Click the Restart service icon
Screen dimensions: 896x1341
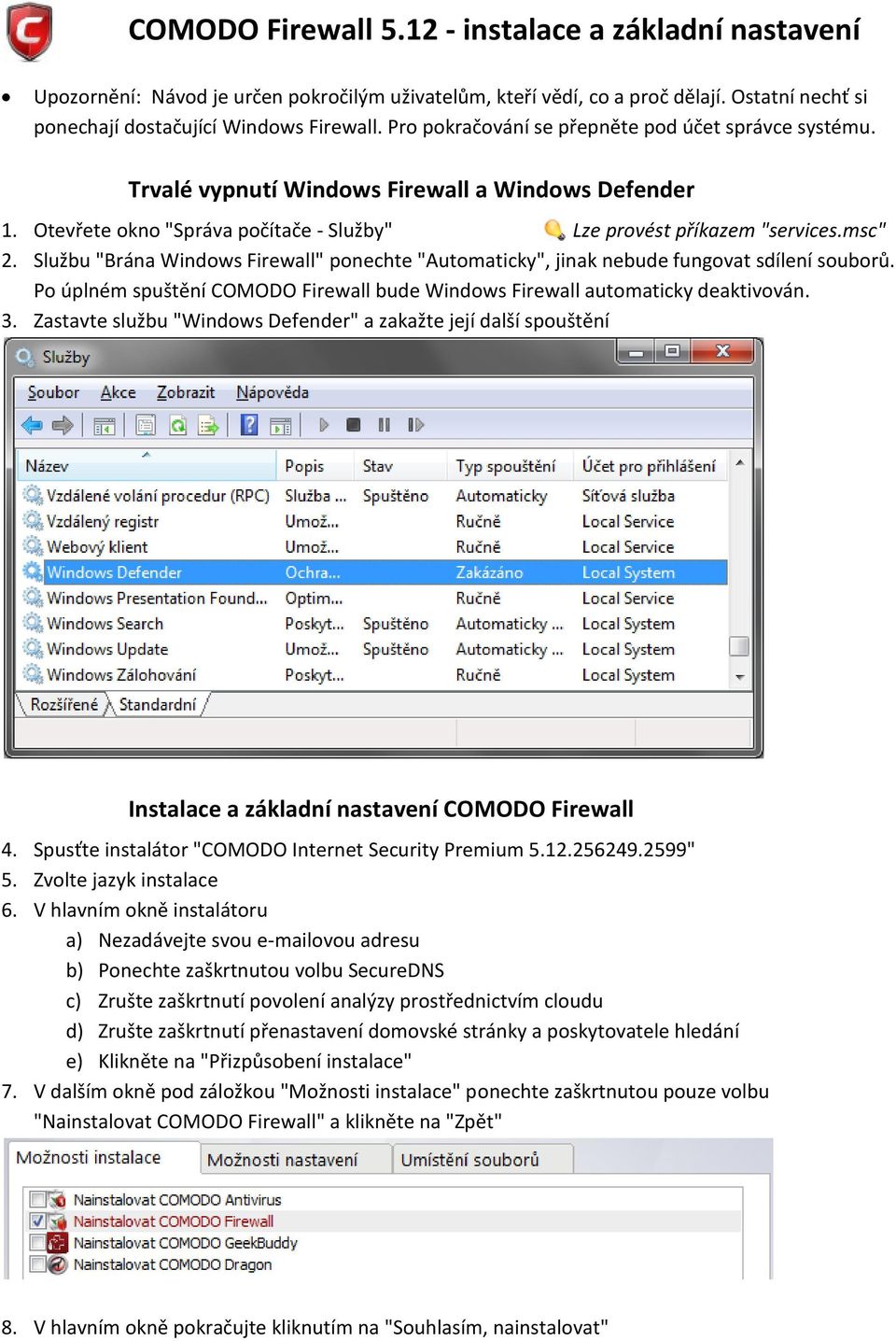[415, 425]
